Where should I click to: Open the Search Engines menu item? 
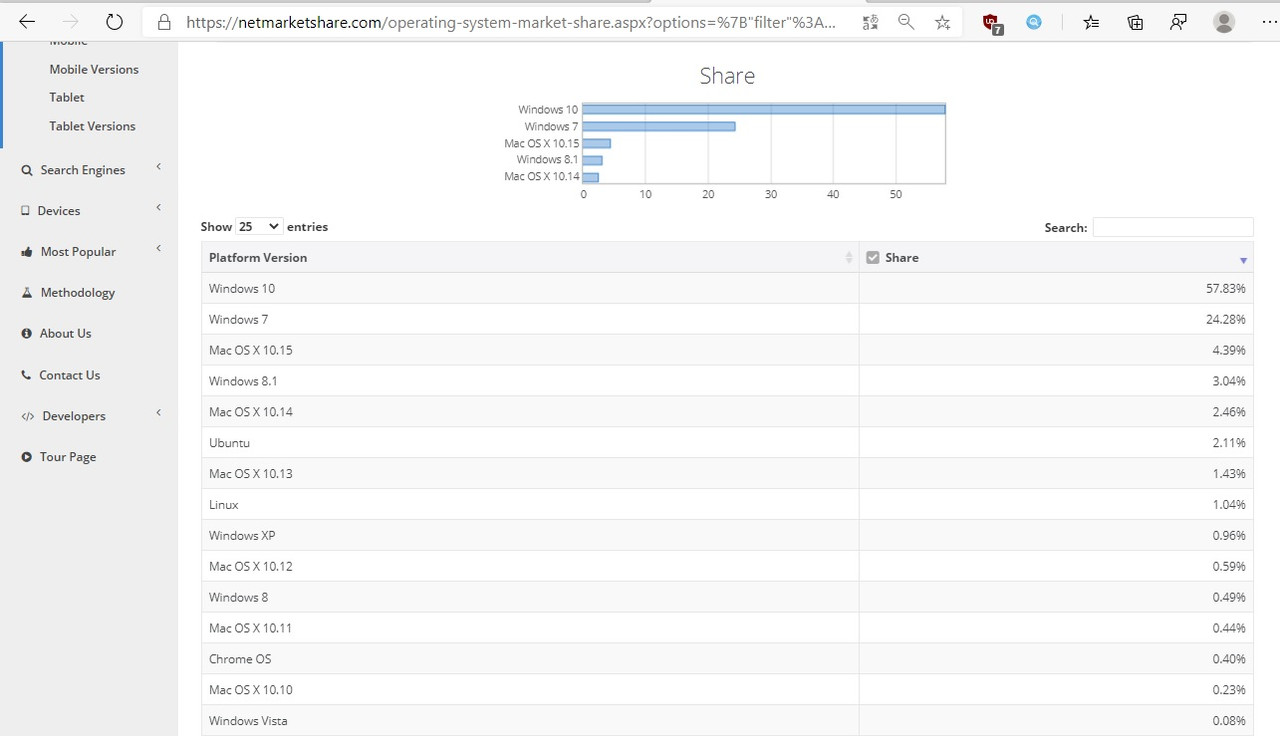tap(83, 170)
